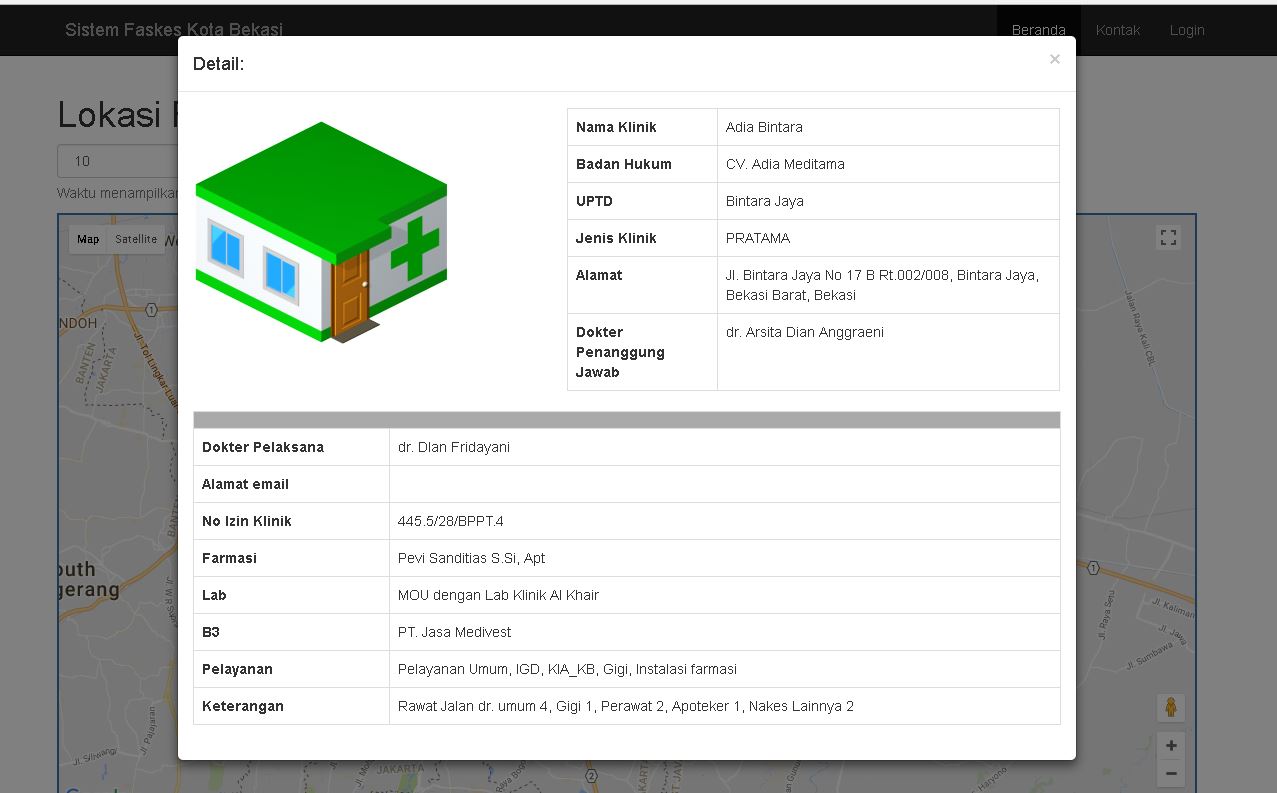This screenshot has width=1277, height=793.
Task: Click the clinic name Adia Bintara
Action: point(764,127)
